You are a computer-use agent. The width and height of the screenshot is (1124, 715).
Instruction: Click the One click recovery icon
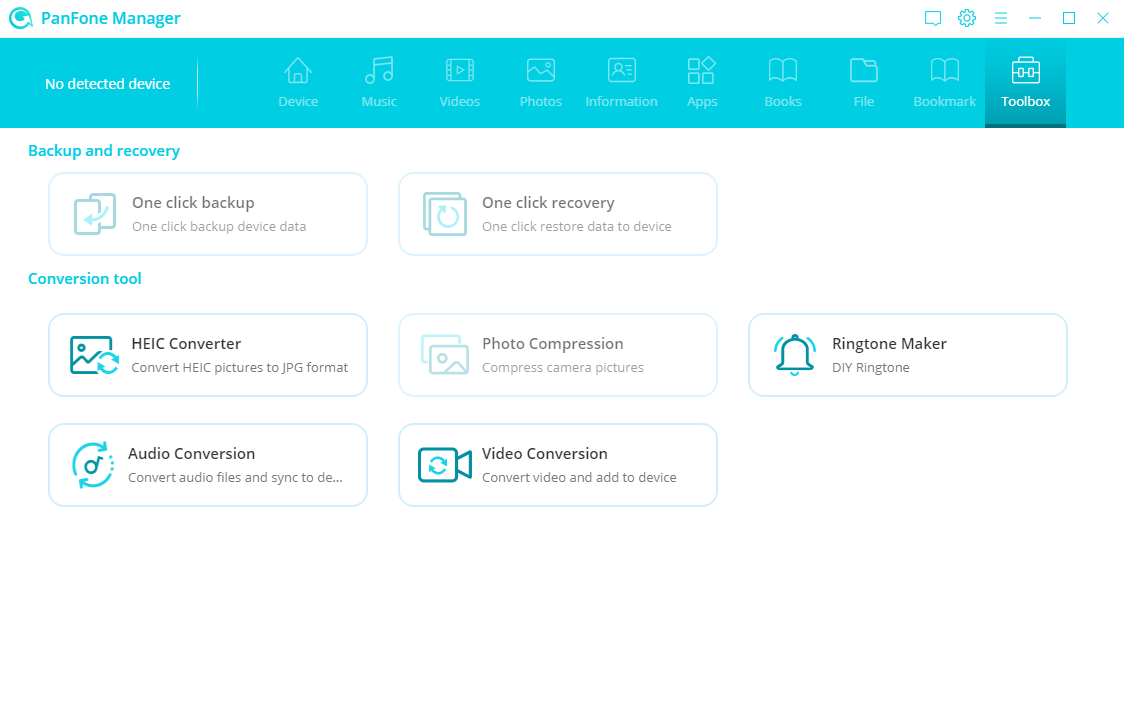[444, 214]
